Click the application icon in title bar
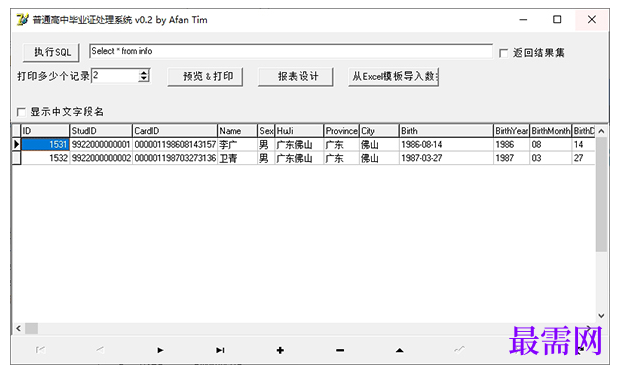 pos(22,19)
